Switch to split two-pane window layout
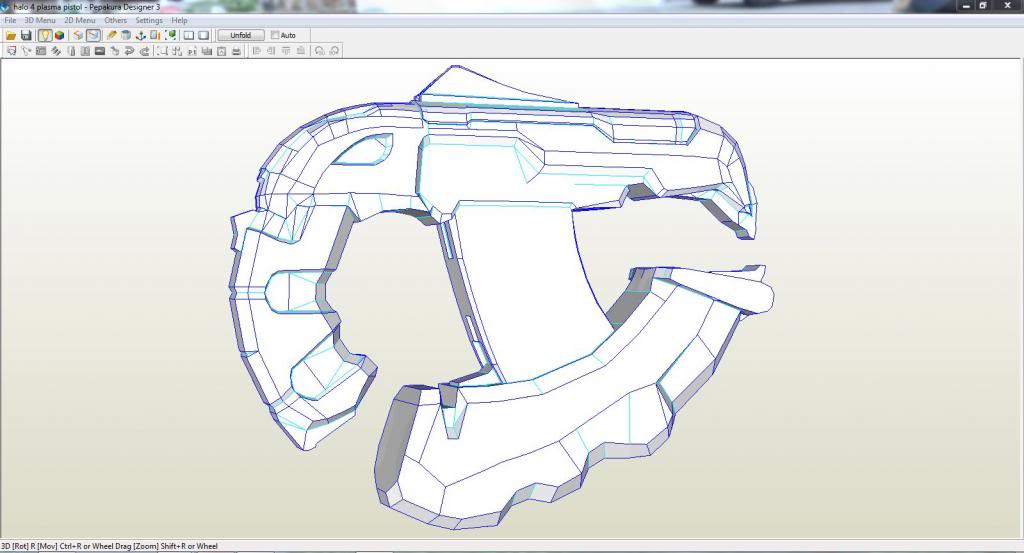 [189, 35]
